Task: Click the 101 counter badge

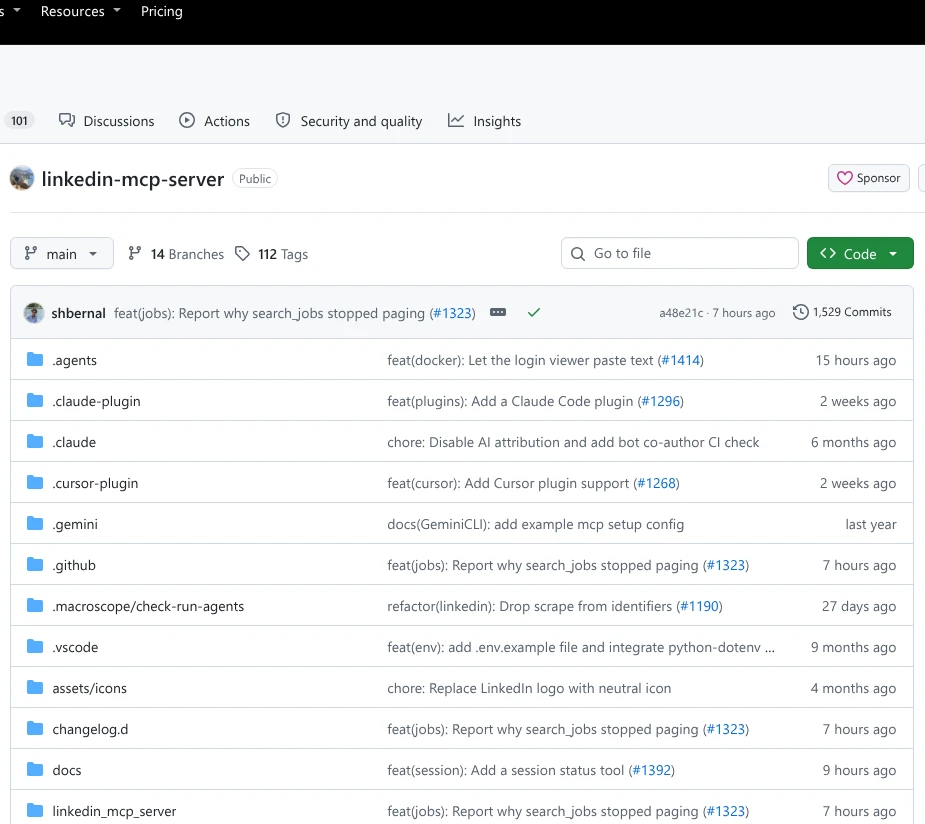Action: pos(19,121)
